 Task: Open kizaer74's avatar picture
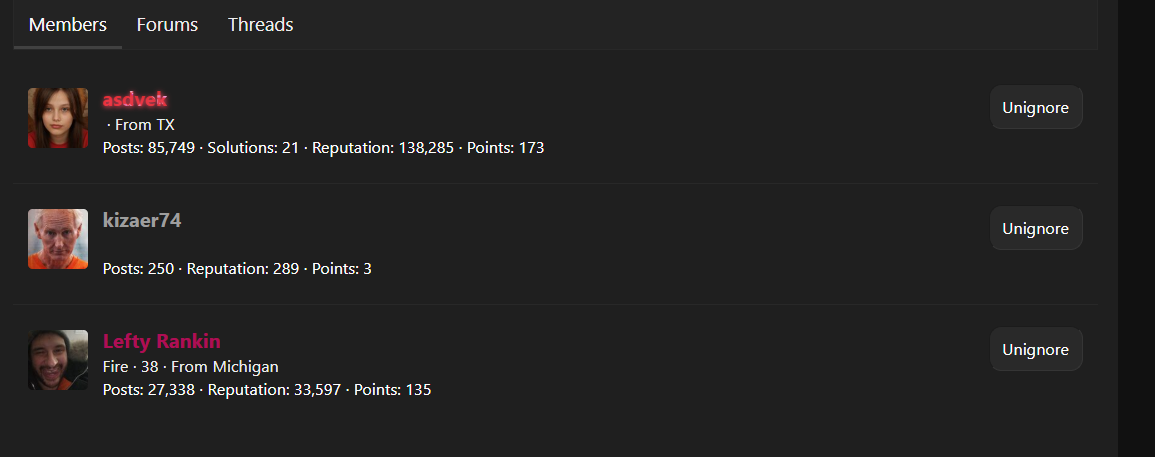click(x=58, y=239)
